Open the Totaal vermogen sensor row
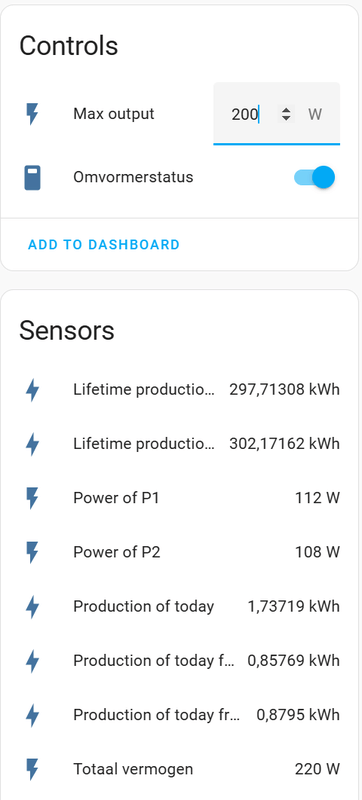The image size is (362, 800). tap(181, 769)
